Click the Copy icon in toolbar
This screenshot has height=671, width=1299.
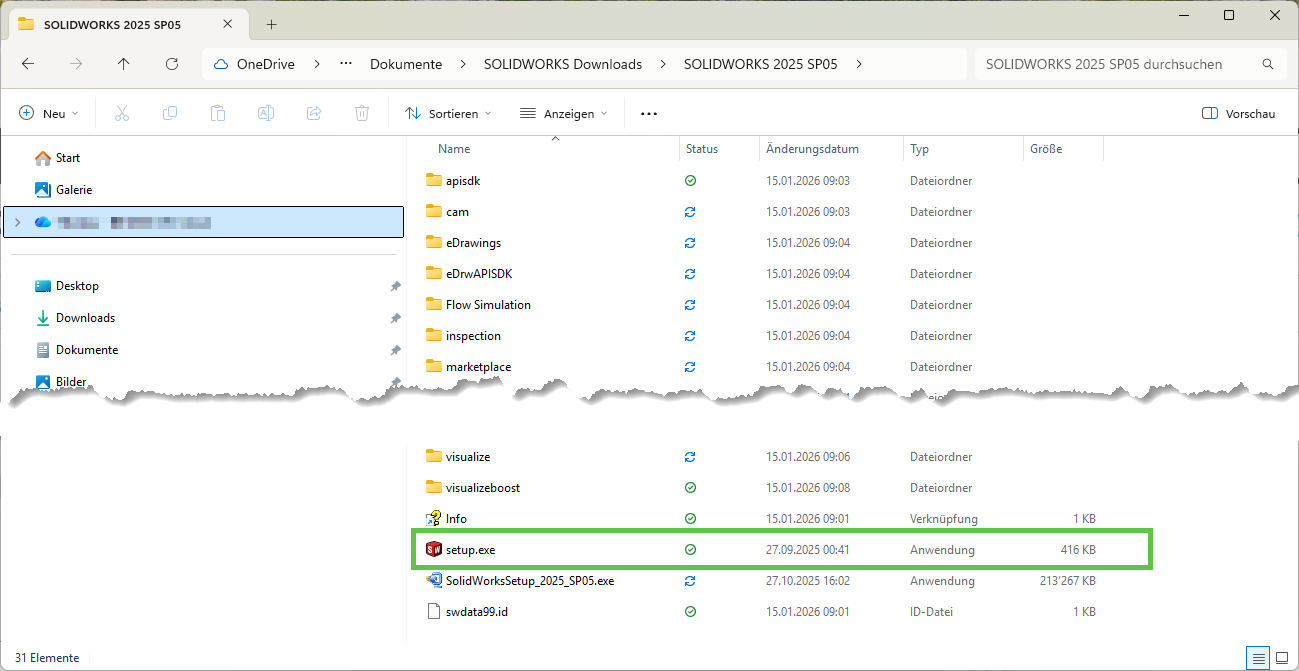170,114
